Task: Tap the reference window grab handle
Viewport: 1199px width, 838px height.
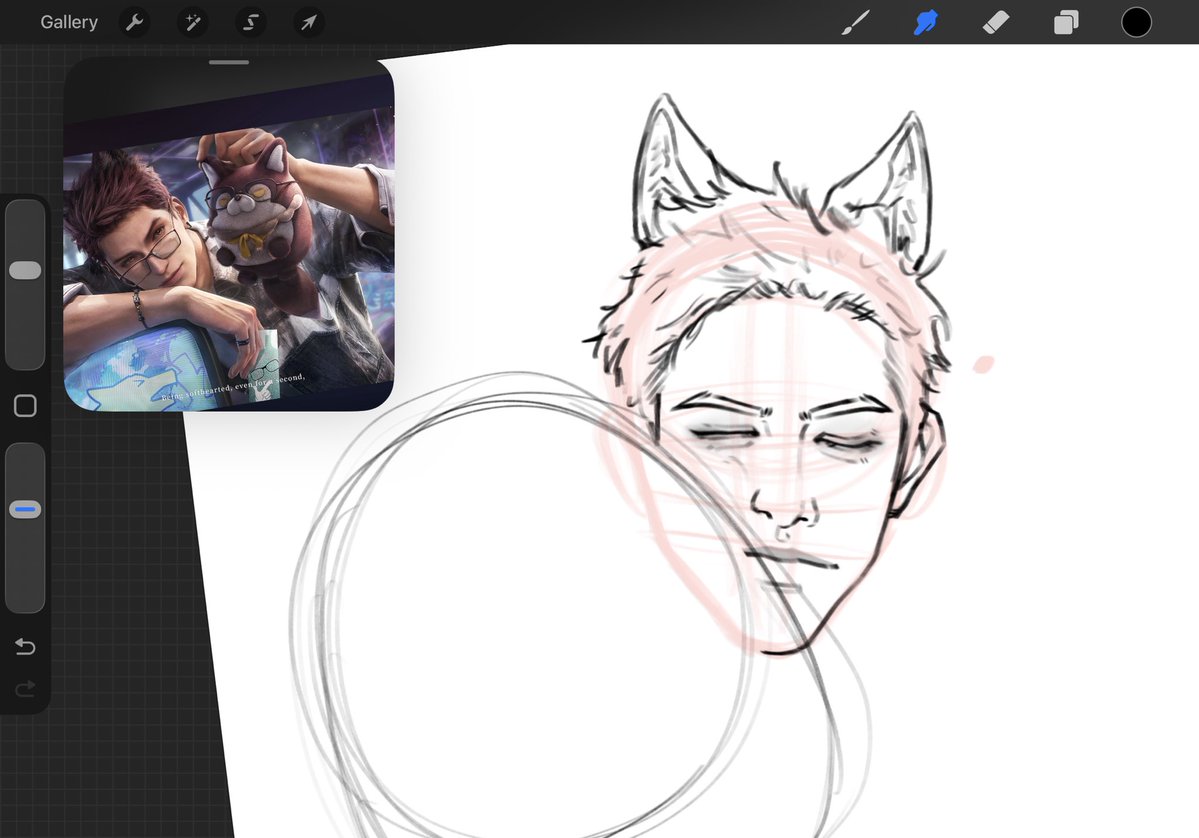Action: click(x=229, y=63)
